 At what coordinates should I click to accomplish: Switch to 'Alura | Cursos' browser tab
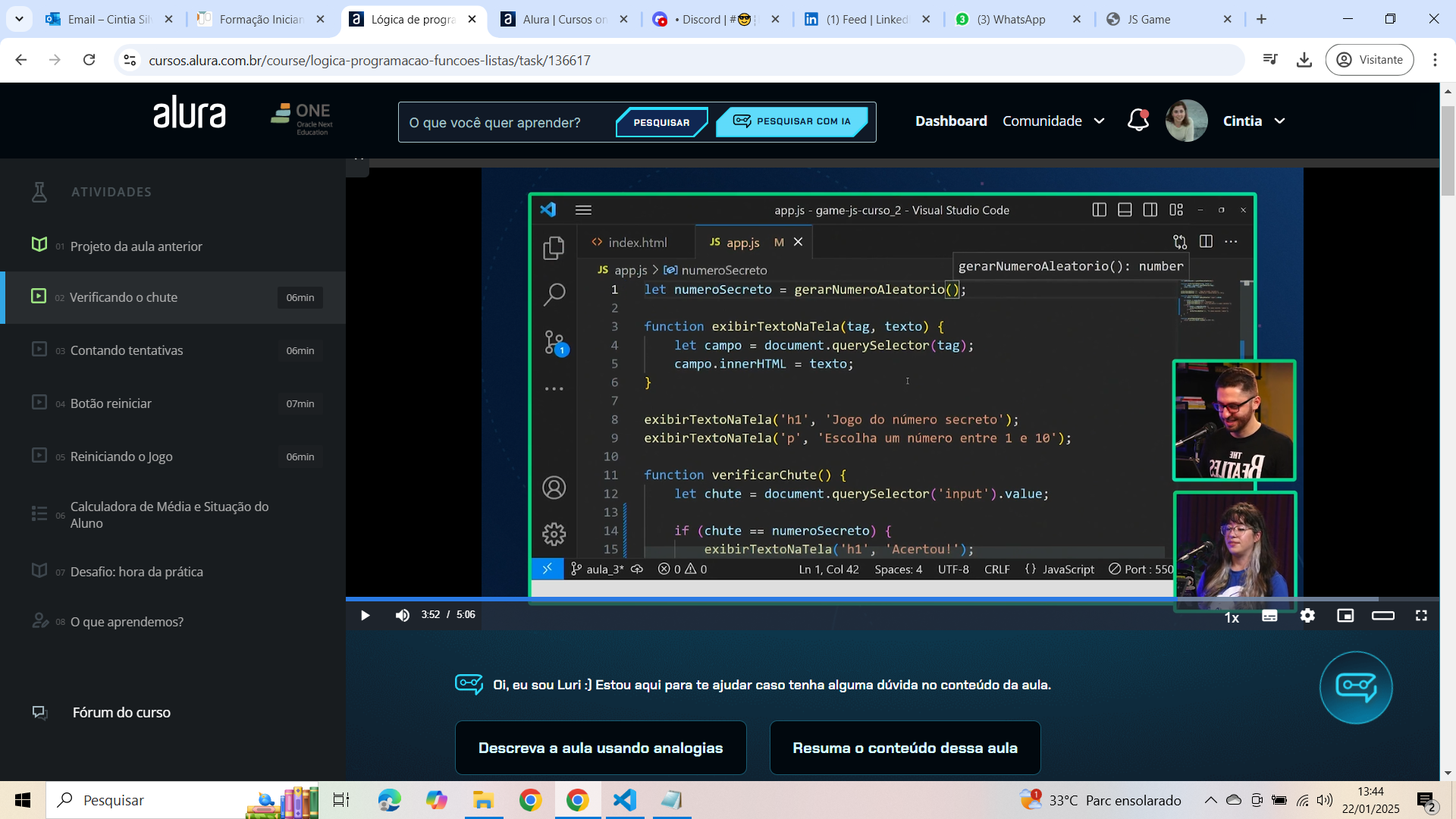(x=564, y=19)
